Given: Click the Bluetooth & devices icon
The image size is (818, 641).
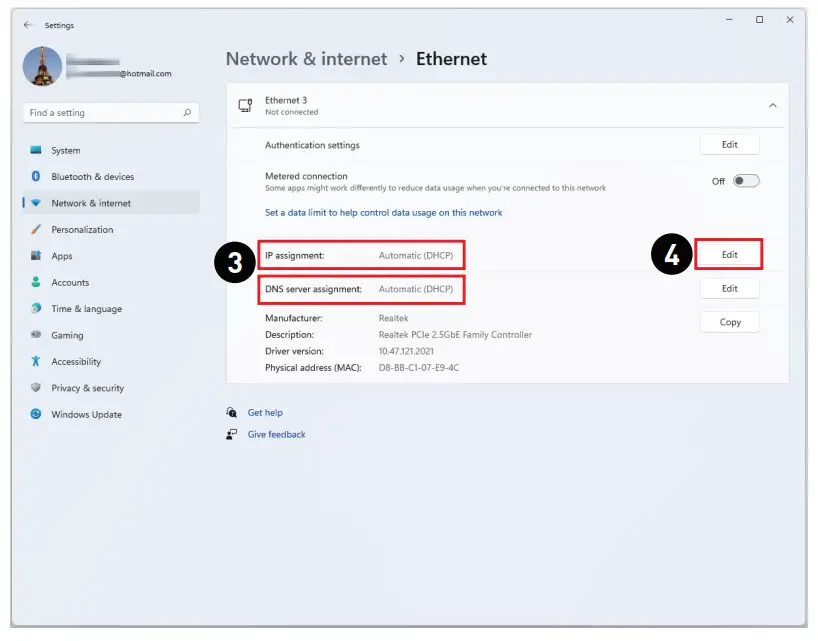Looking at the screenshot, I should point(36,177).
